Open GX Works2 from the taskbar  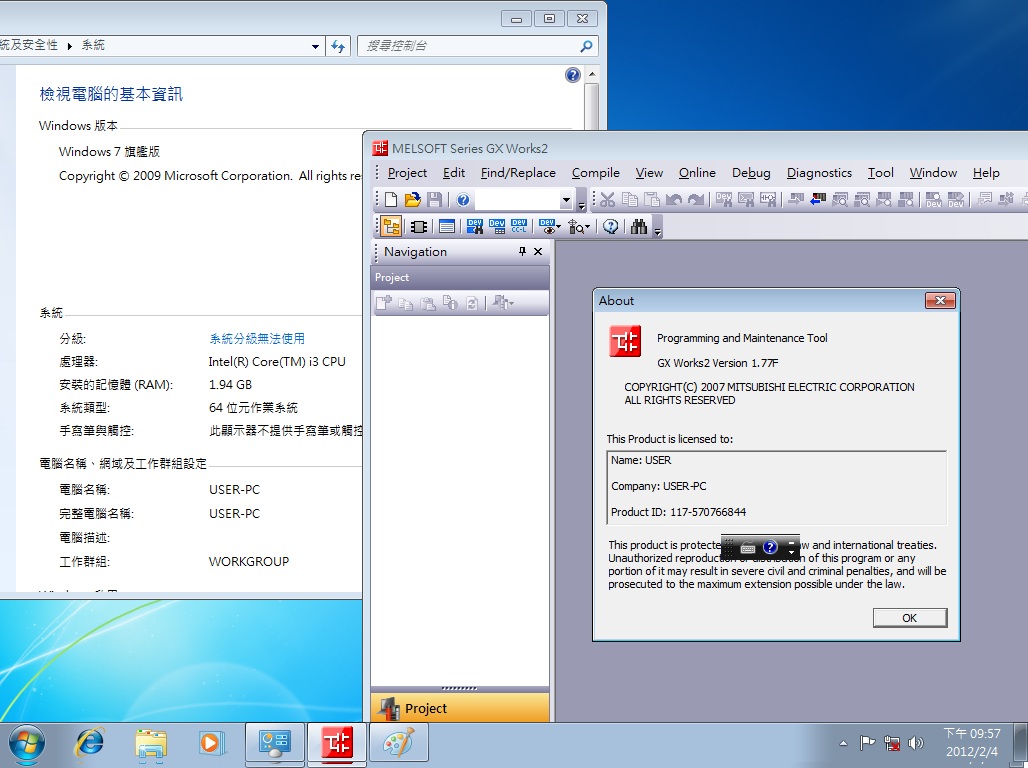(x=336, y=743)
